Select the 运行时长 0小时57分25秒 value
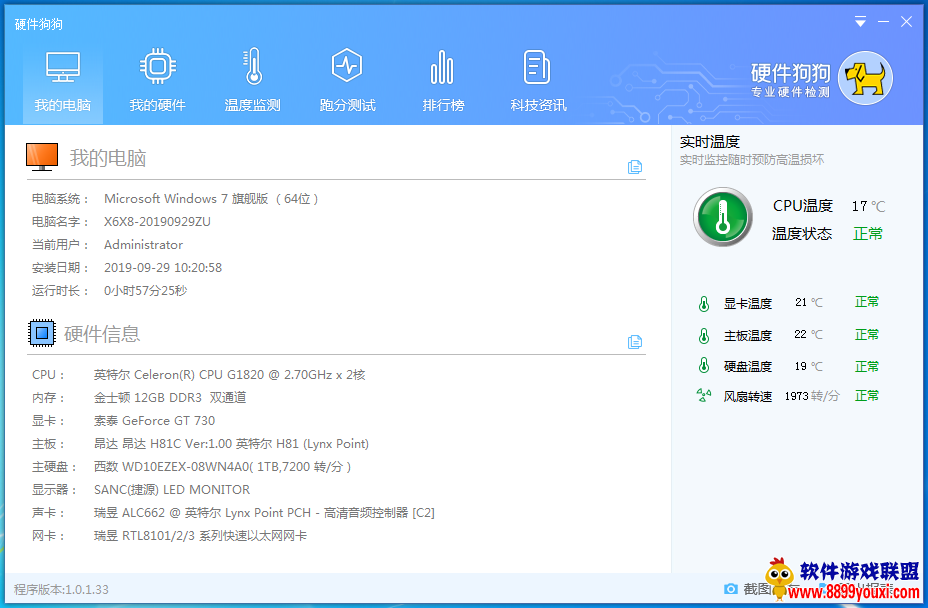The image size is (928, 608). (x=146, y=291)
